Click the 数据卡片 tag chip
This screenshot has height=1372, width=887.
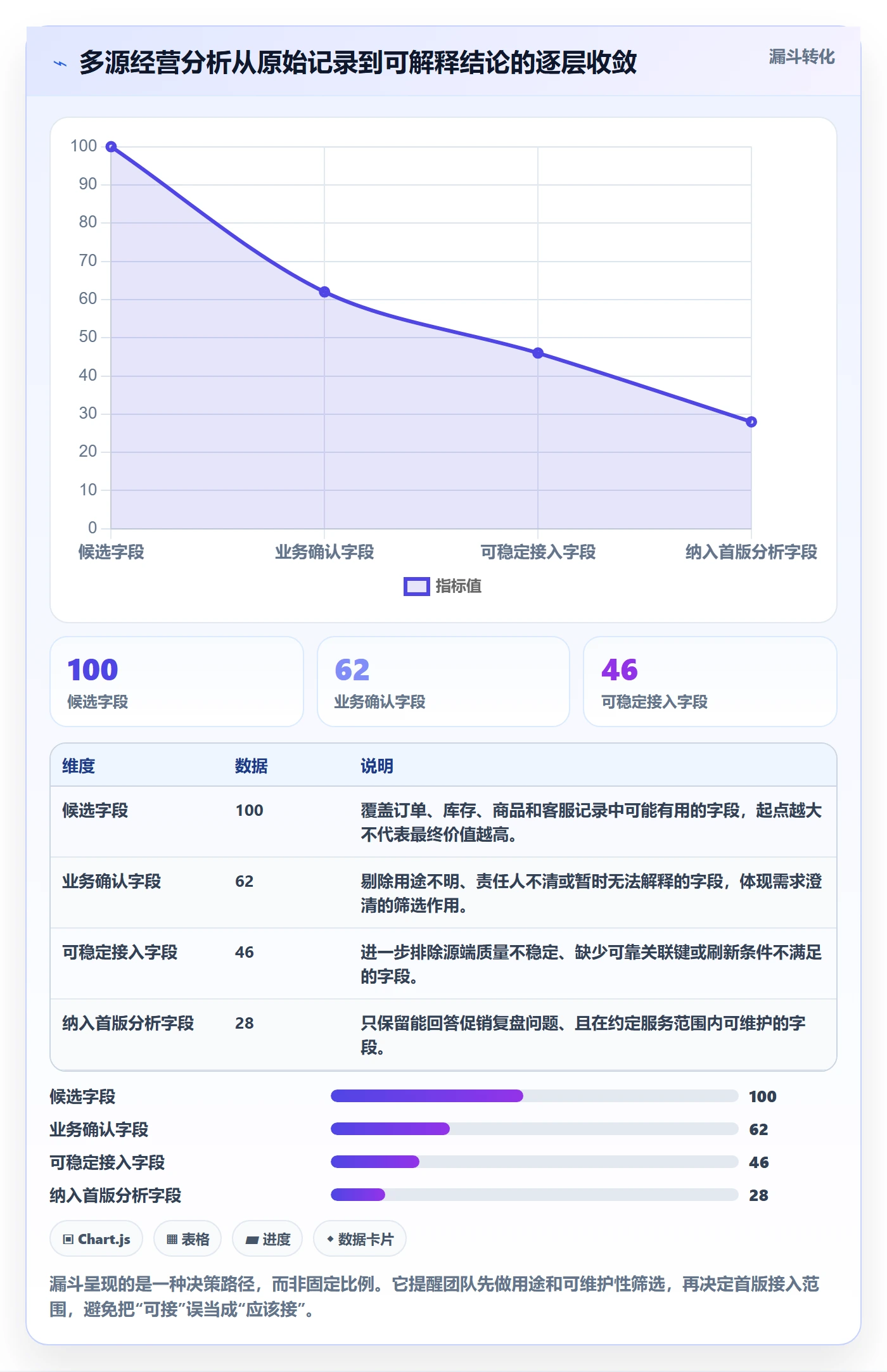tap(360, 1239)
